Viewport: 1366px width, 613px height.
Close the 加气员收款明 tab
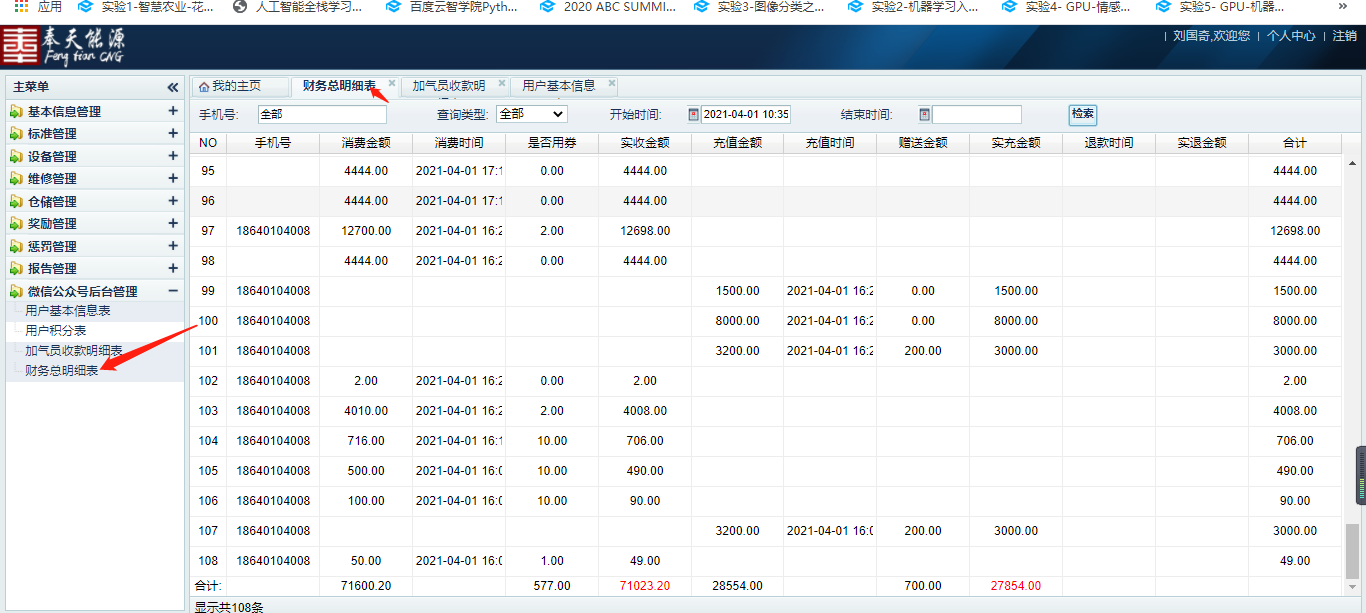click(x=502, y=84)
